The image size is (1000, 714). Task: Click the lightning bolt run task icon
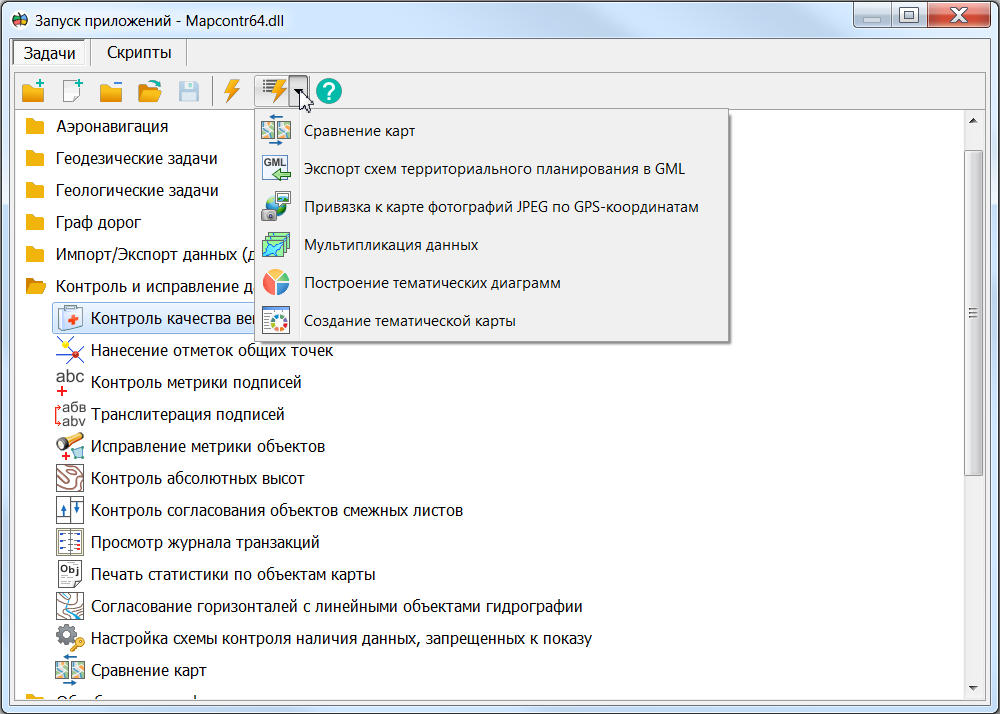click(x=232, y=91)
